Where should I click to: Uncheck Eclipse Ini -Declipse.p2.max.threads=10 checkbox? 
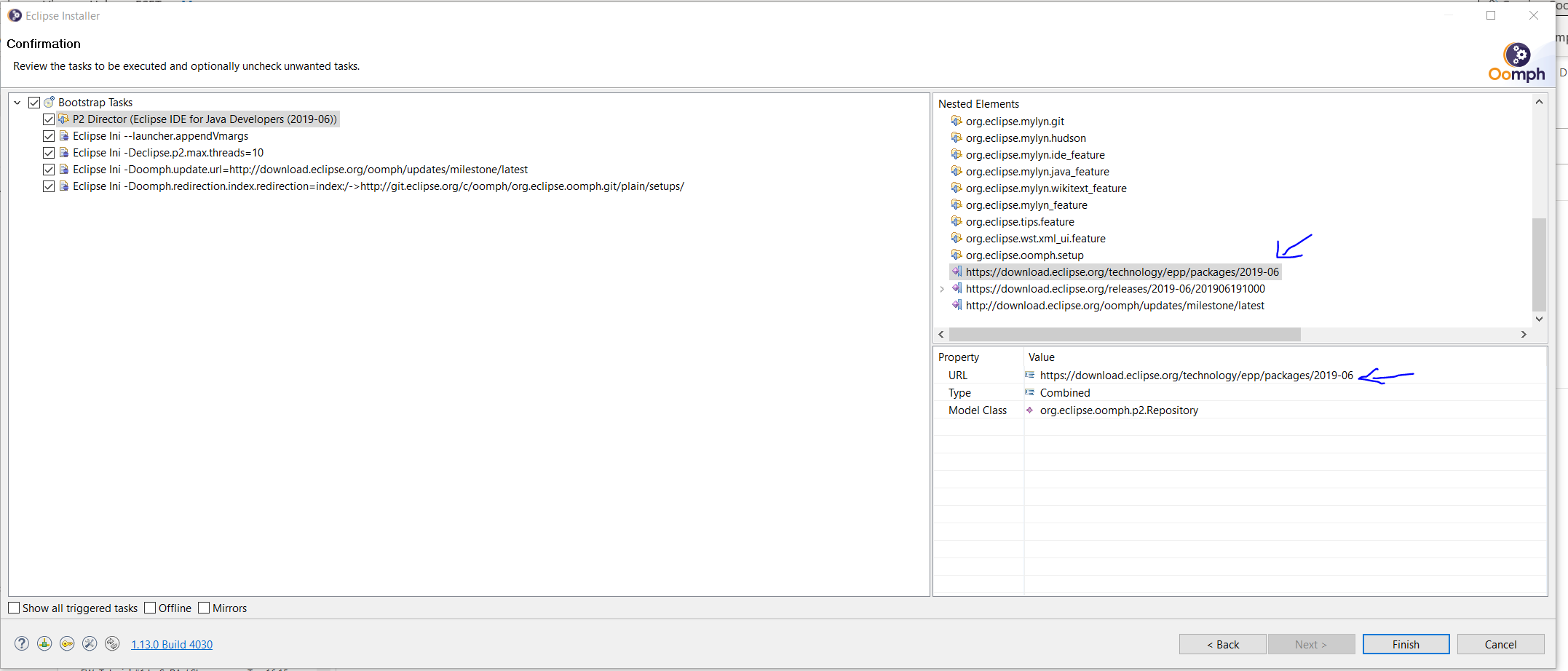coord(49,153)
